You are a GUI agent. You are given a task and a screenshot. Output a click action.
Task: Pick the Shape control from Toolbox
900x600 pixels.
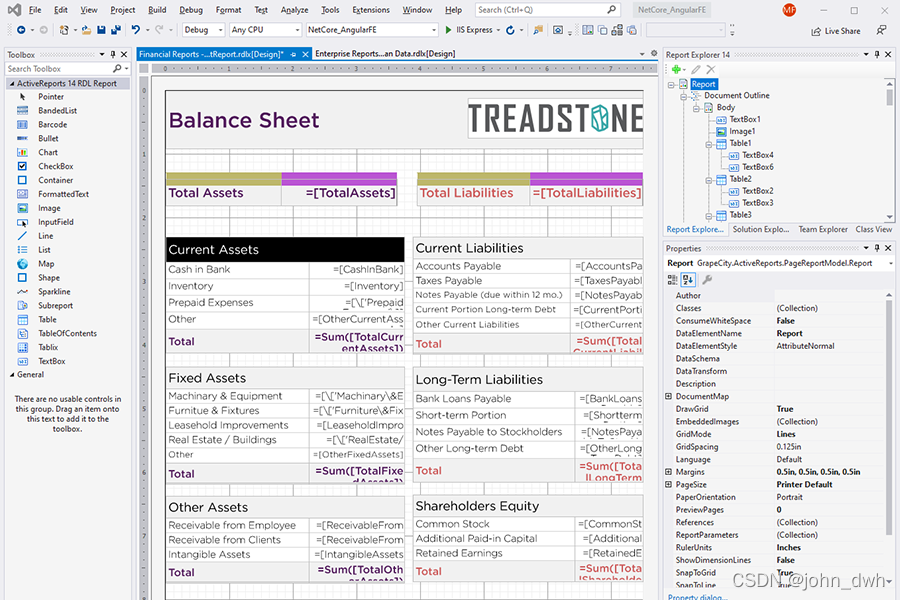[49, 277]
